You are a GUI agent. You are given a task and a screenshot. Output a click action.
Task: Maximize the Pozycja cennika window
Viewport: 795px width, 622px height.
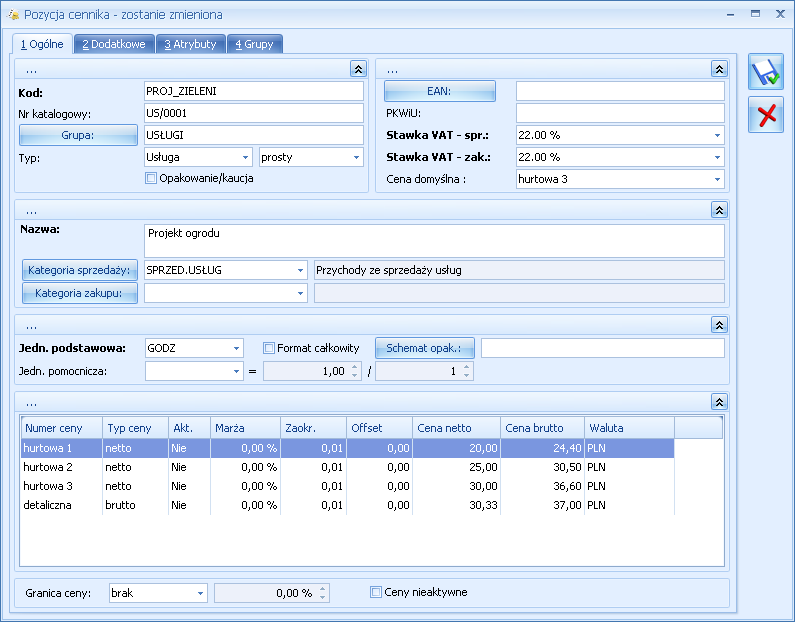tap(755, 14)
